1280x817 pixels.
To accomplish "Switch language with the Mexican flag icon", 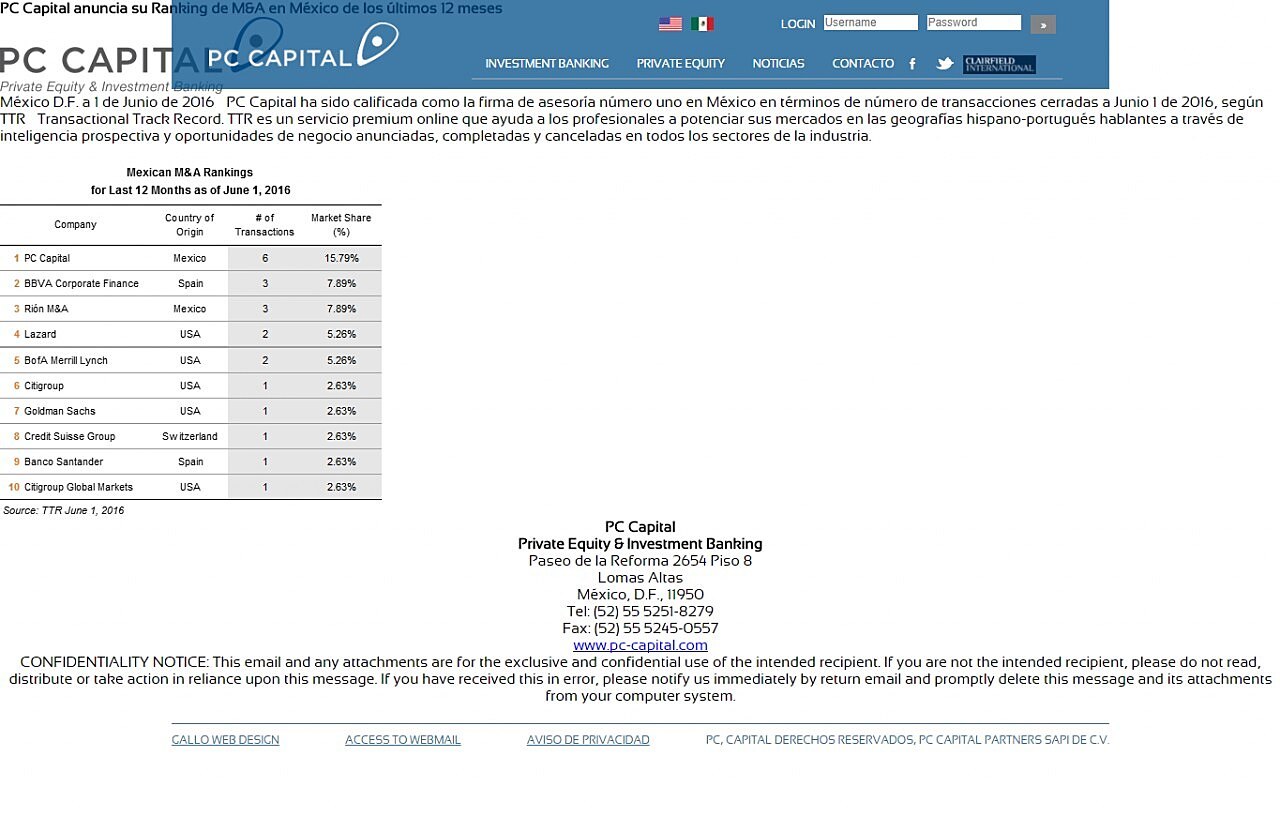I will [x=702, y=24].
